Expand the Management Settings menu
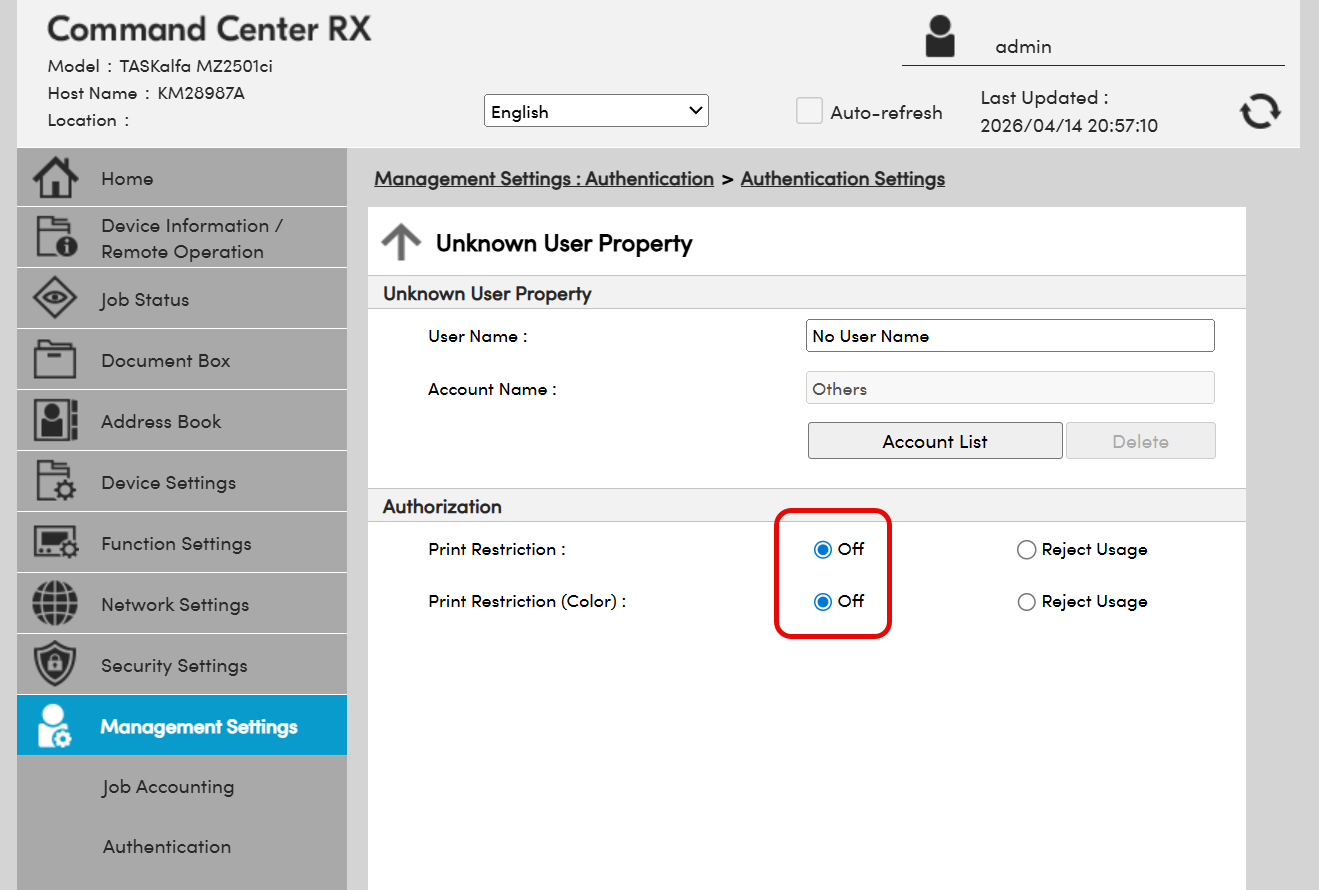 [198, 726]
